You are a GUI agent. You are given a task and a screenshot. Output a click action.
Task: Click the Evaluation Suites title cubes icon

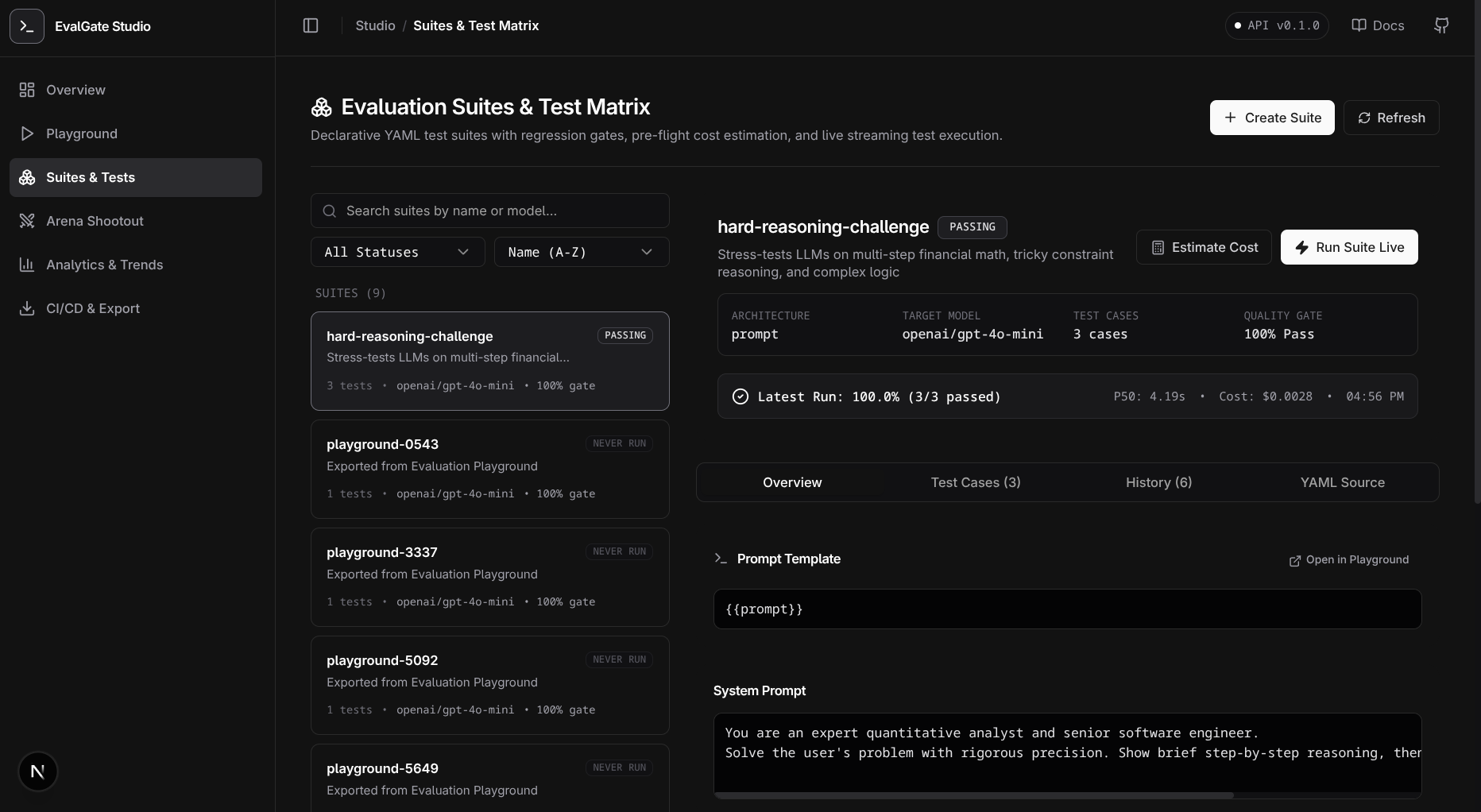tap(321, 107)
